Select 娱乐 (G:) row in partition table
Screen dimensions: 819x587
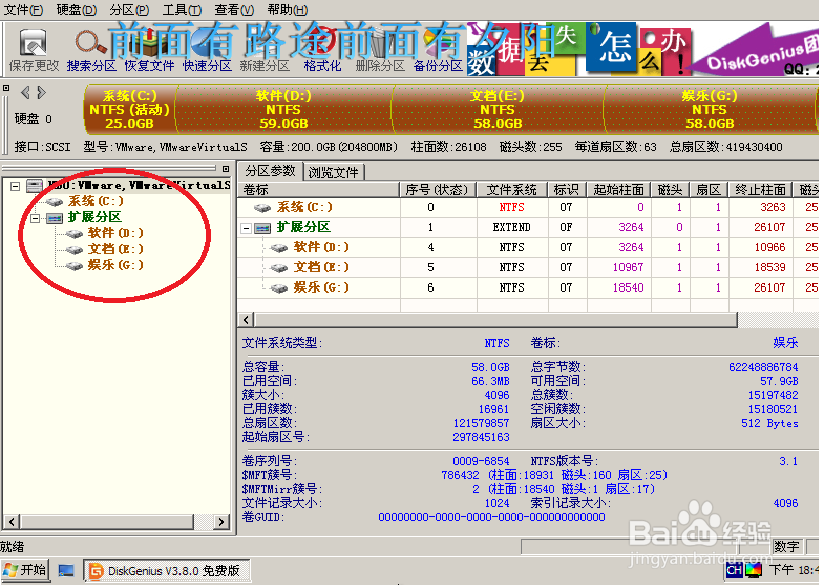[528, 288]
